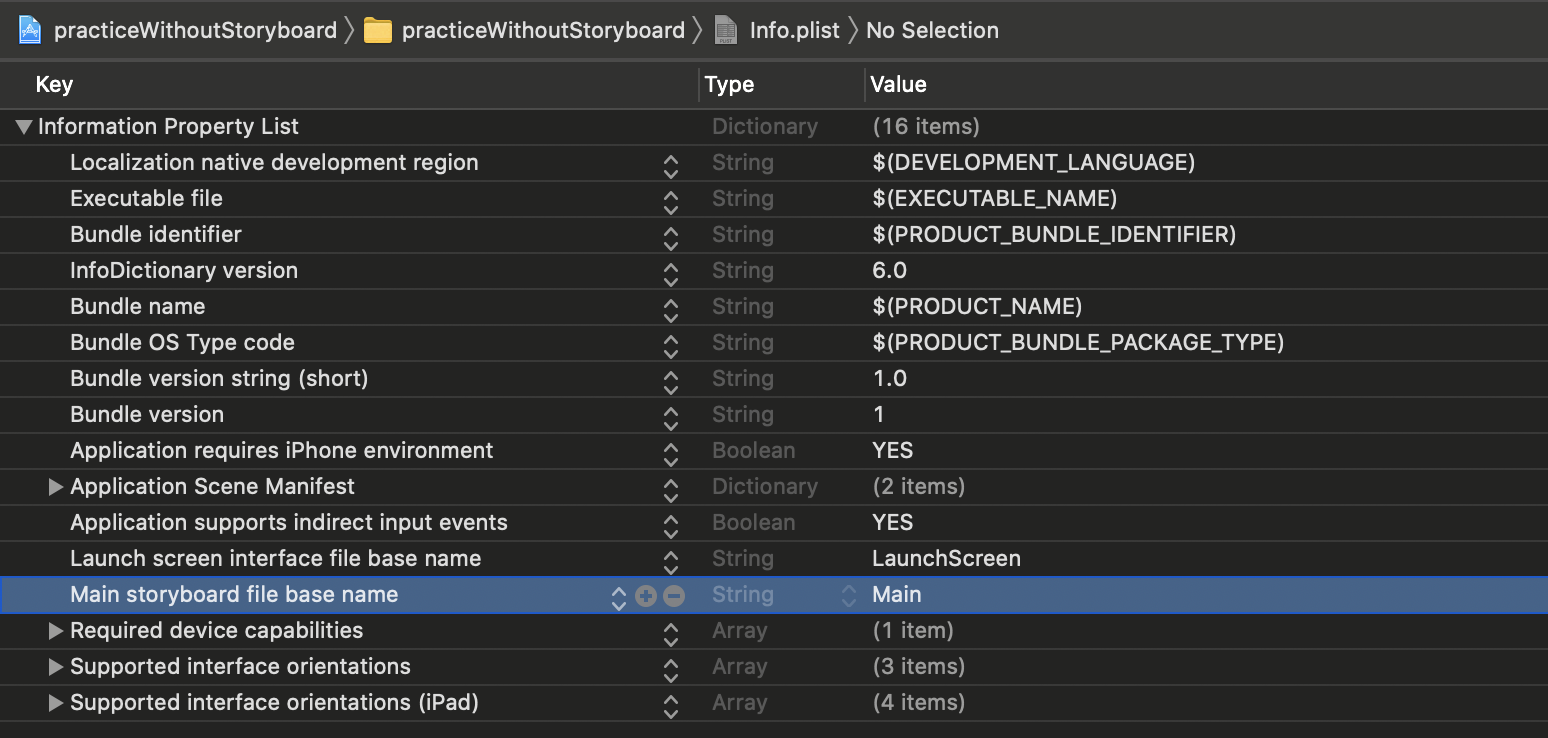This screenshot has width=1548, height=738.
Task: Open key stepper for Localization native development region
Action: [x=671, y=166]
